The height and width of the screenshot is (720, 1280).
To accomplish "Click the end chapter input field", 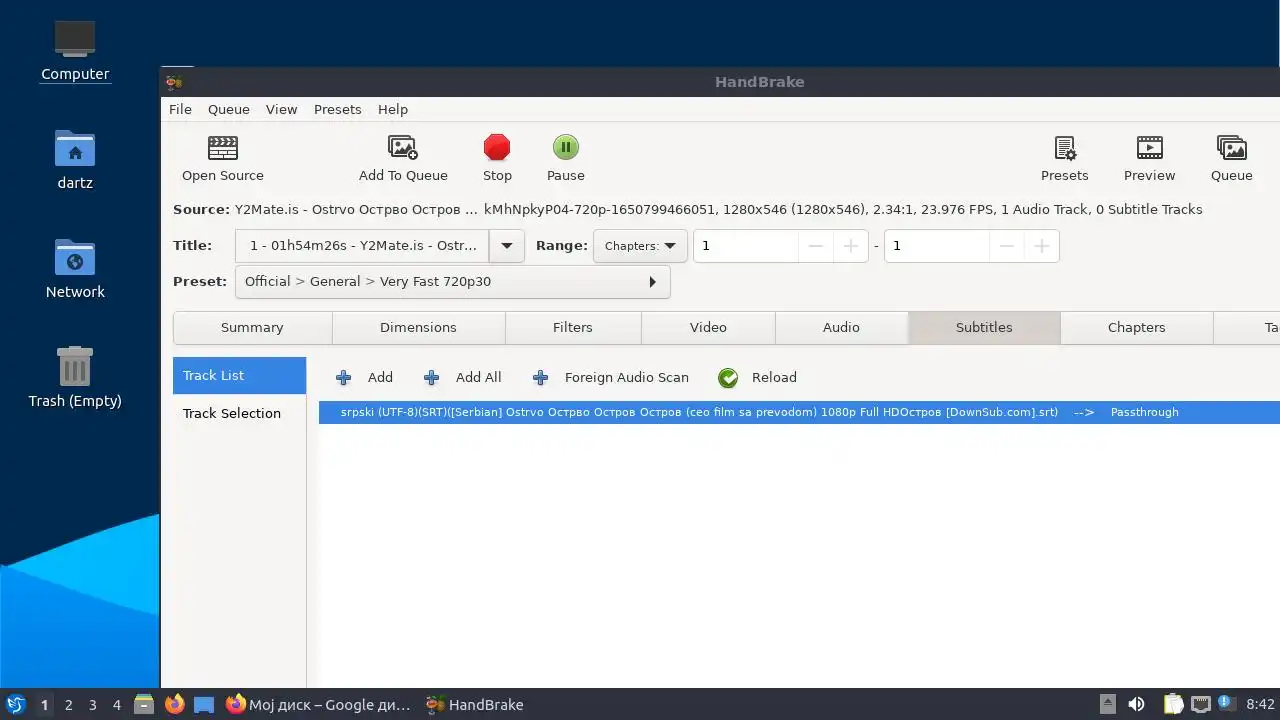I will point(937,246).
